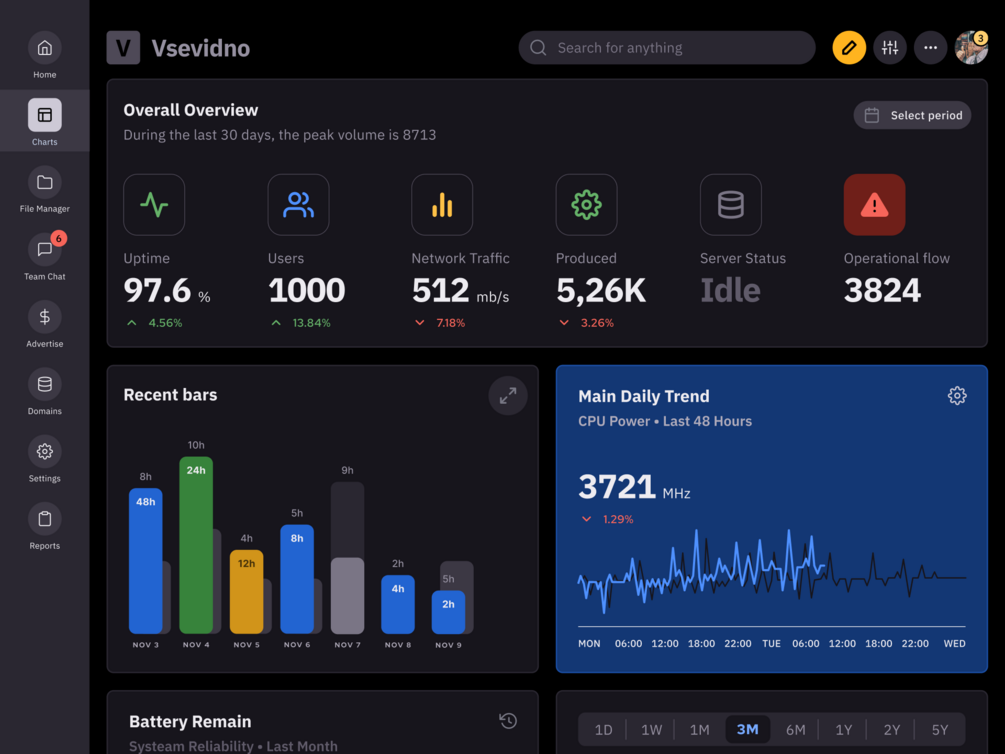Switch time range to 6M
Image resolution: width=1005 pixels, height=754 pixels.
[x=795, y=730]
